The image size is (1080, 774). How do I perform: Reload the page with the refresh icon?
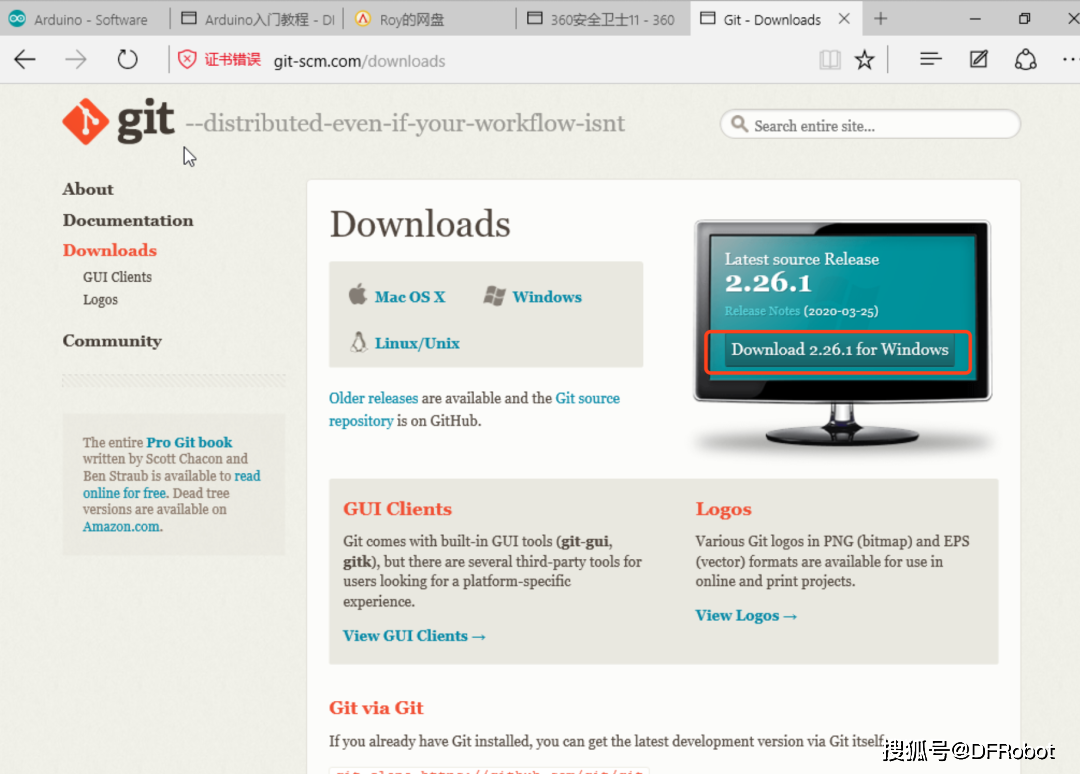[x=127, y=60]
